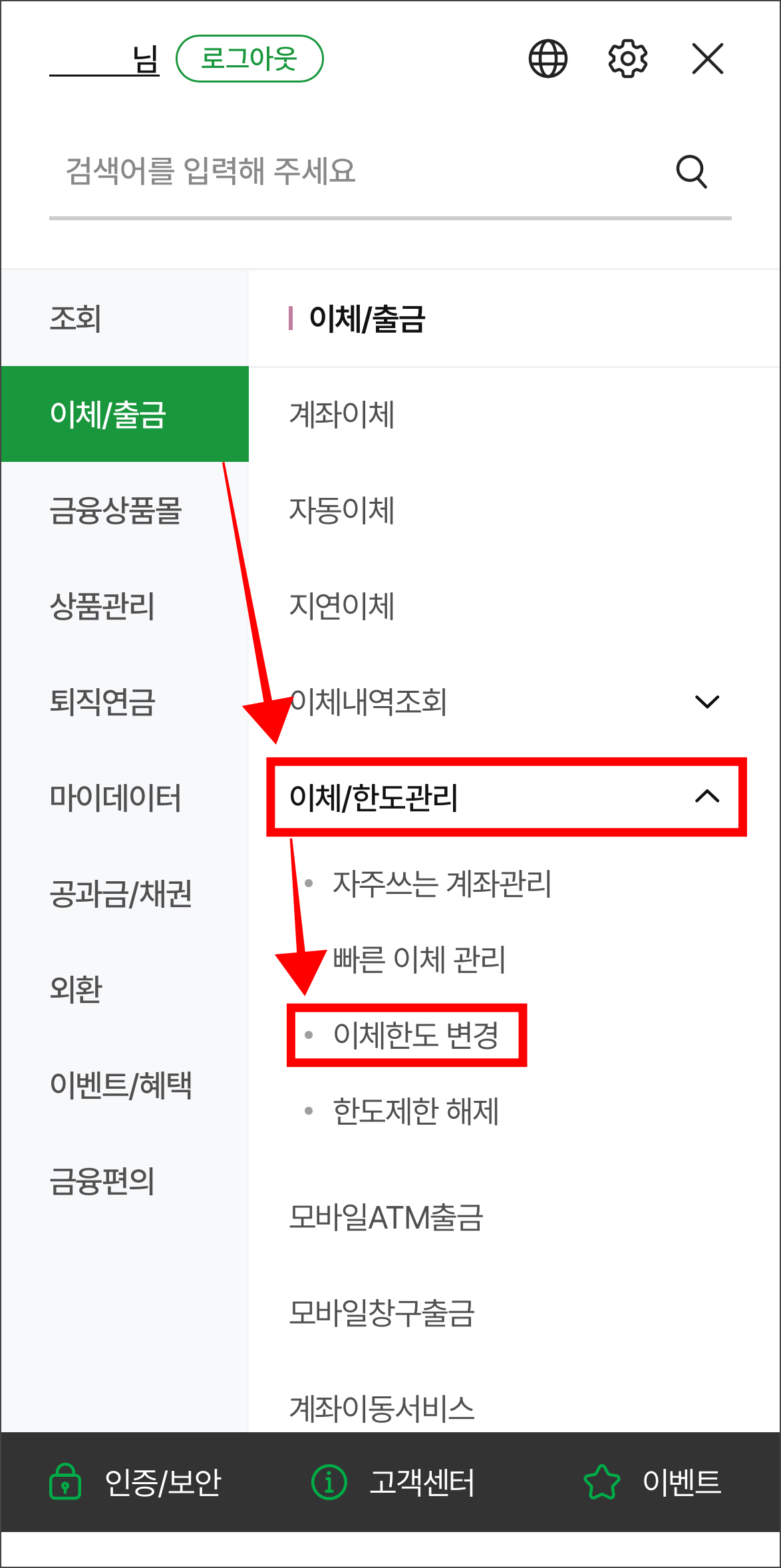
Task: Open 이벤트 star icon in bottom bar
Action: click(602, 1482)
